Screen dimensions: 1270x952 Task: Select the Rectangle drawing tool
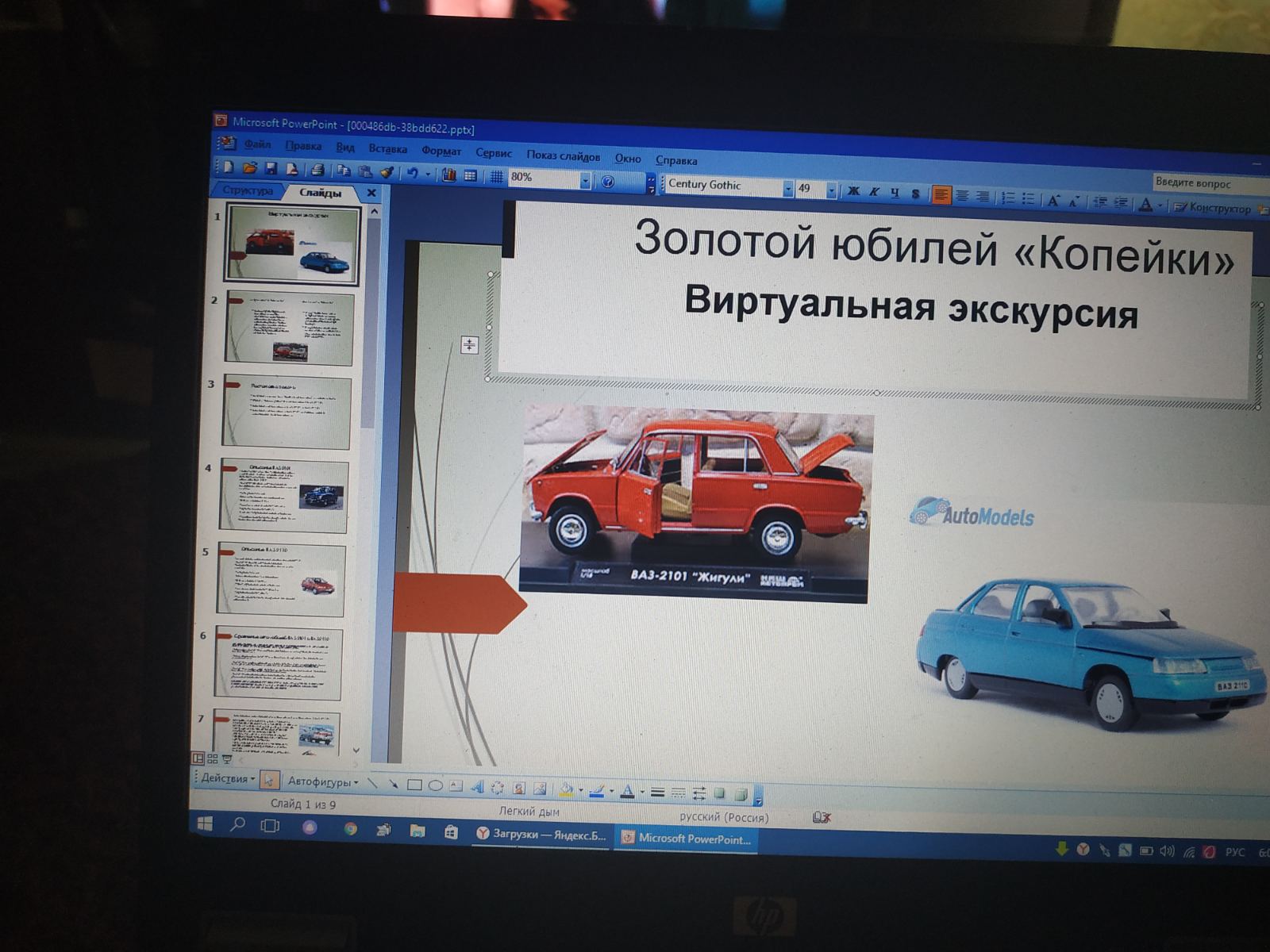(x=414, y=785)
